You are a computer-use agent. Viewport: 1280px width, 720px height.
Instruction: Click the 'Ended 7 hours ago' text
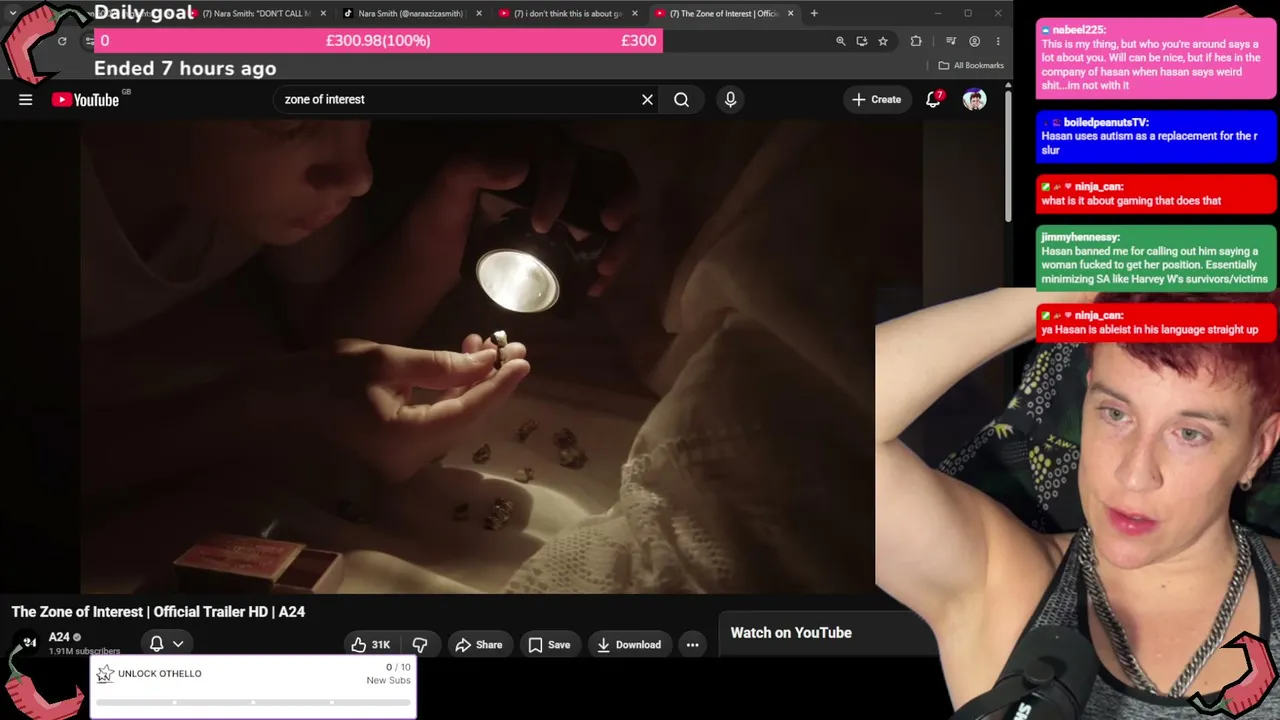click(185, 68)
